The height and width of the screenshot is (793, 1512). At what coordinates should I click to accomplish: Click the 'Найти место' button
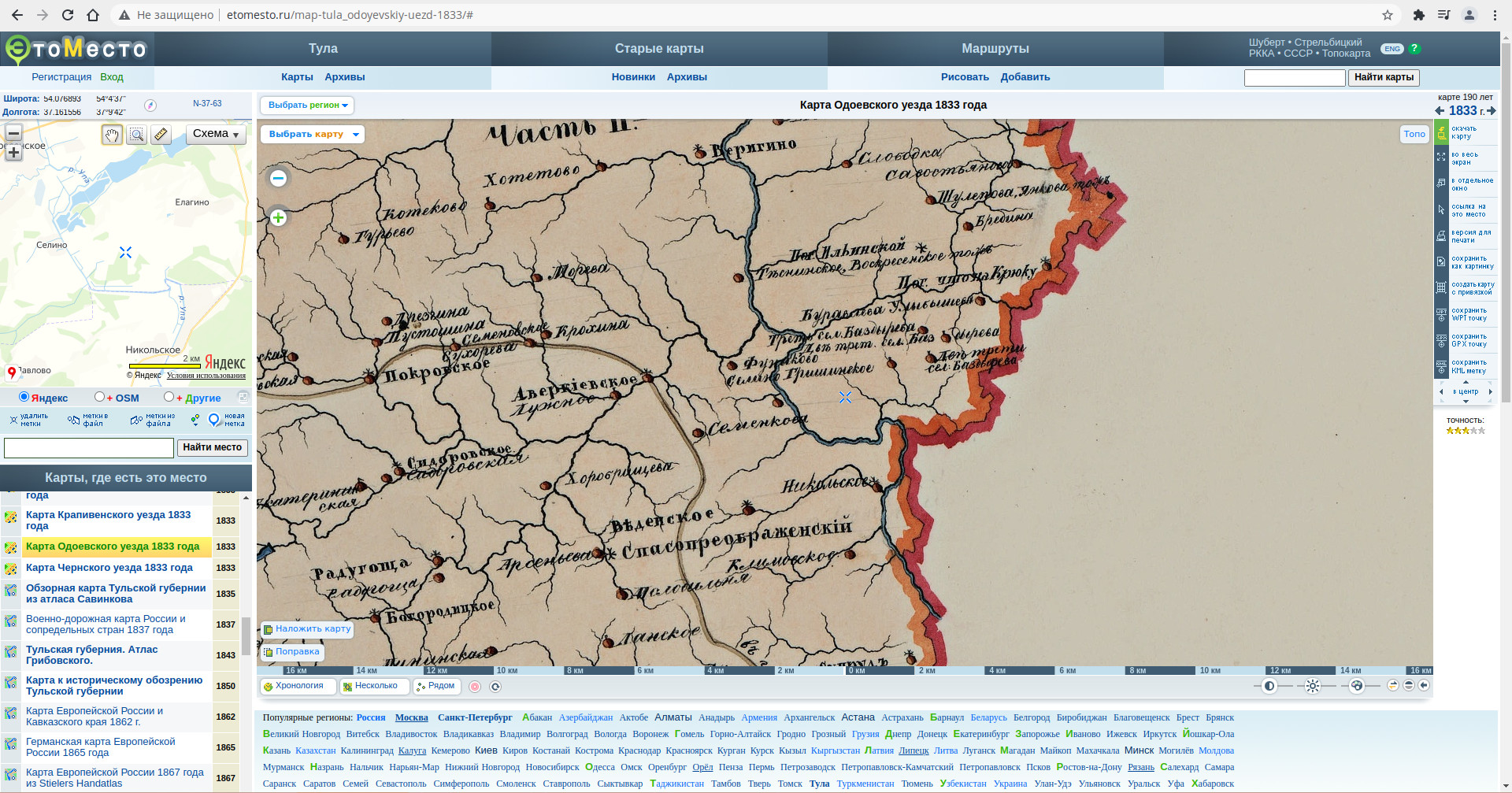coord(213,447)
